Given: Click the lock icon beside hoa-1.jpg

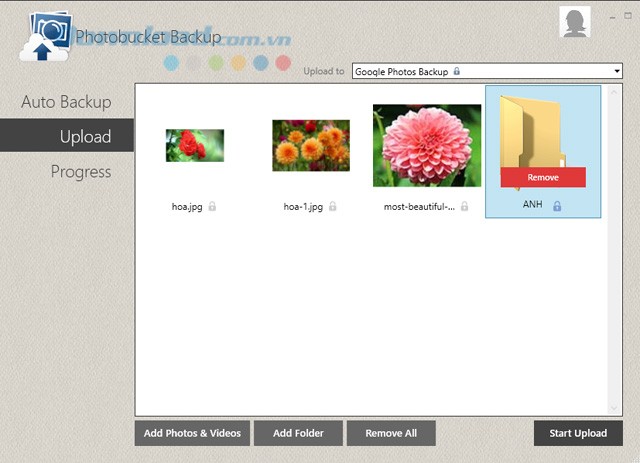Looking at the screenshot, I should pos(333,207).
